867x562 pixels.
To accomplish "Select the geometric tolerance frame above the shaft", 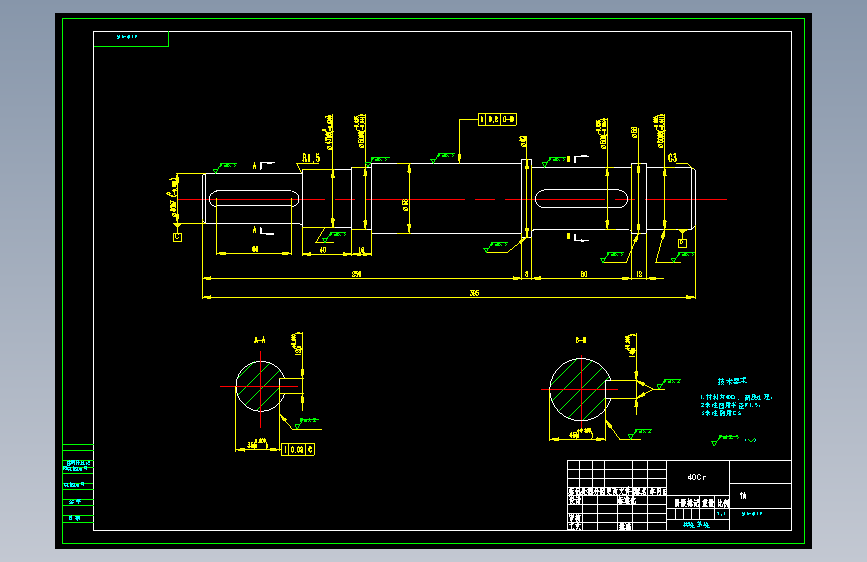I will [x=498, y=119].
